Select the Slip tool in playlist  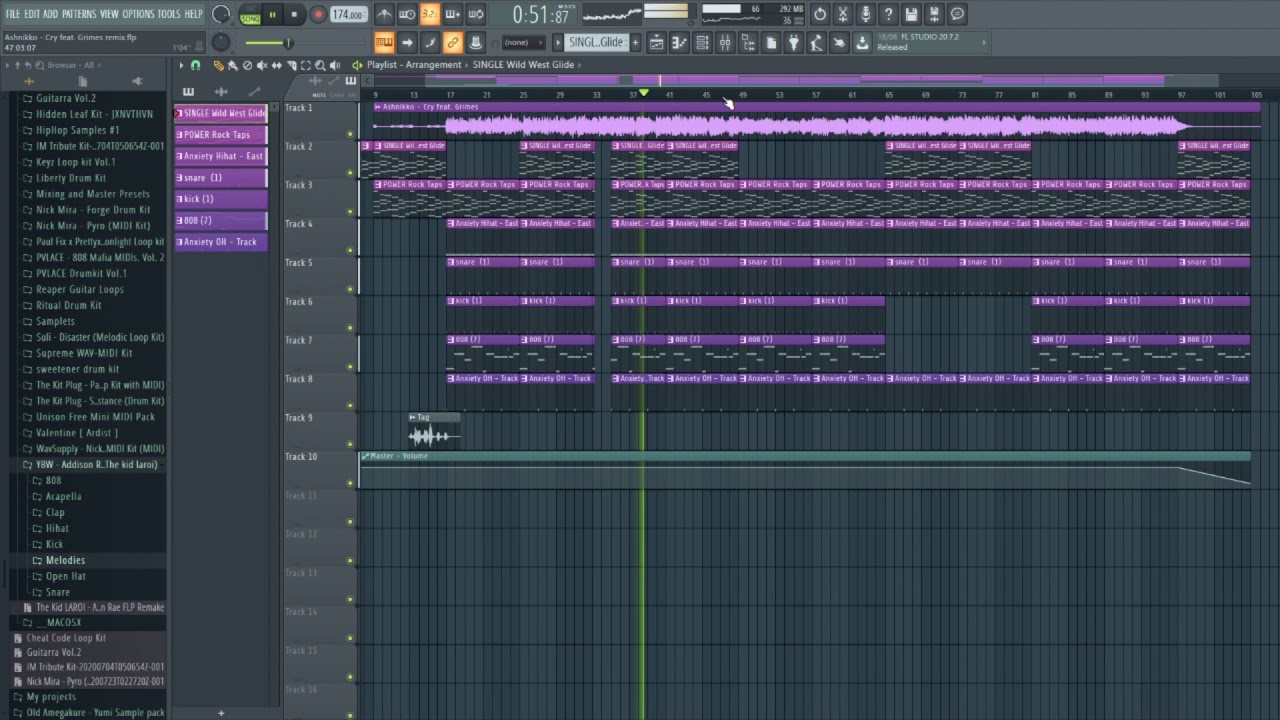(x=277, y=65)
